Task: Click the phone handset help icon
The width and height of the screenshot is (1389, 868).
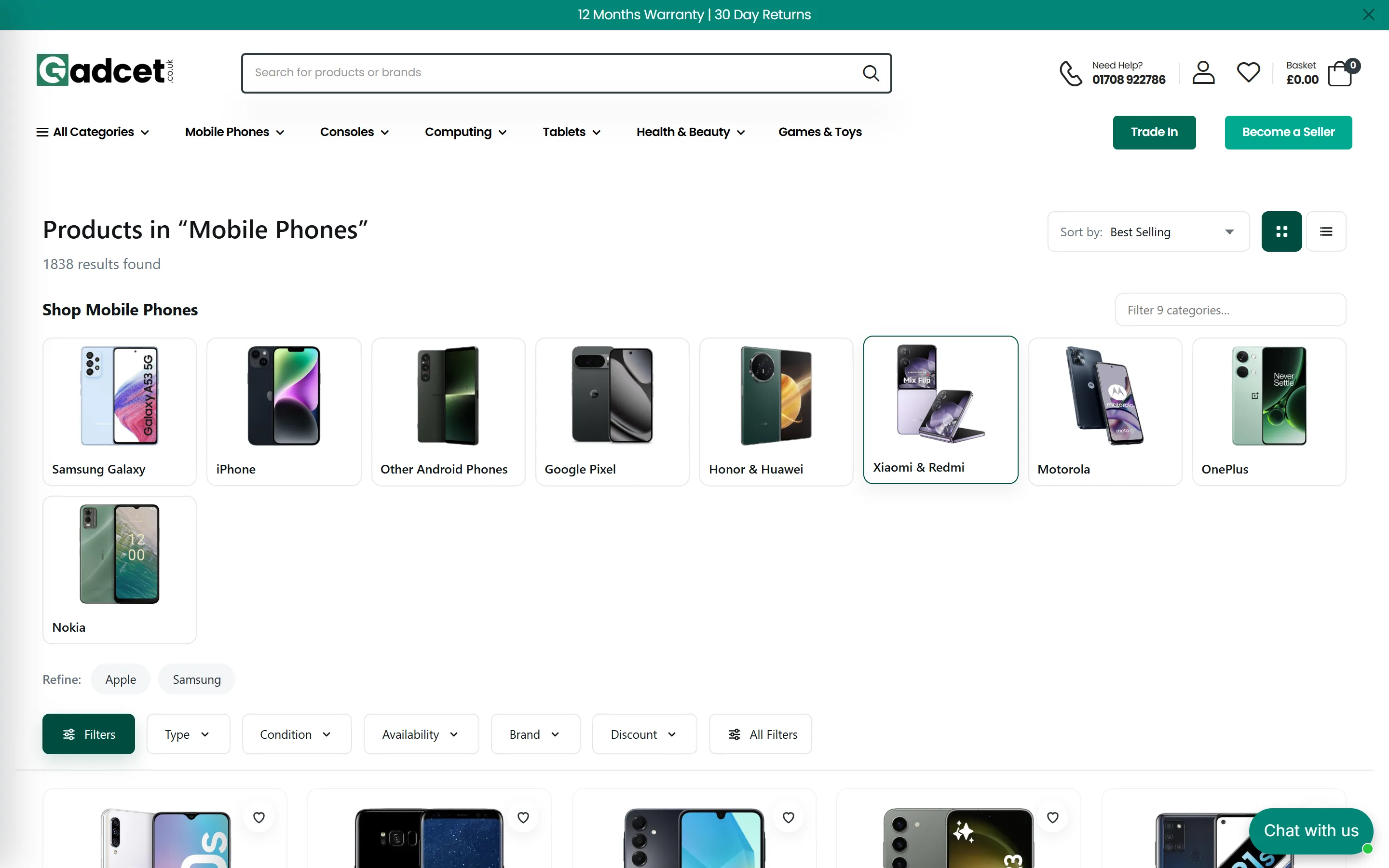Action: (x=1071, y=73)
